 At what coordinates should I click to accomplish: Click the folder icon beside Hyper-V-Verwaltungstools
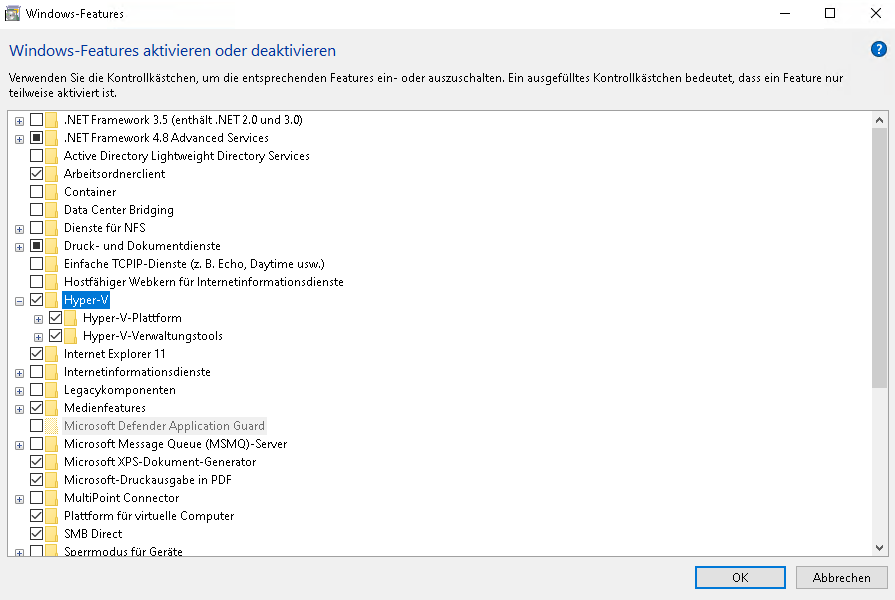coord(70,336)
